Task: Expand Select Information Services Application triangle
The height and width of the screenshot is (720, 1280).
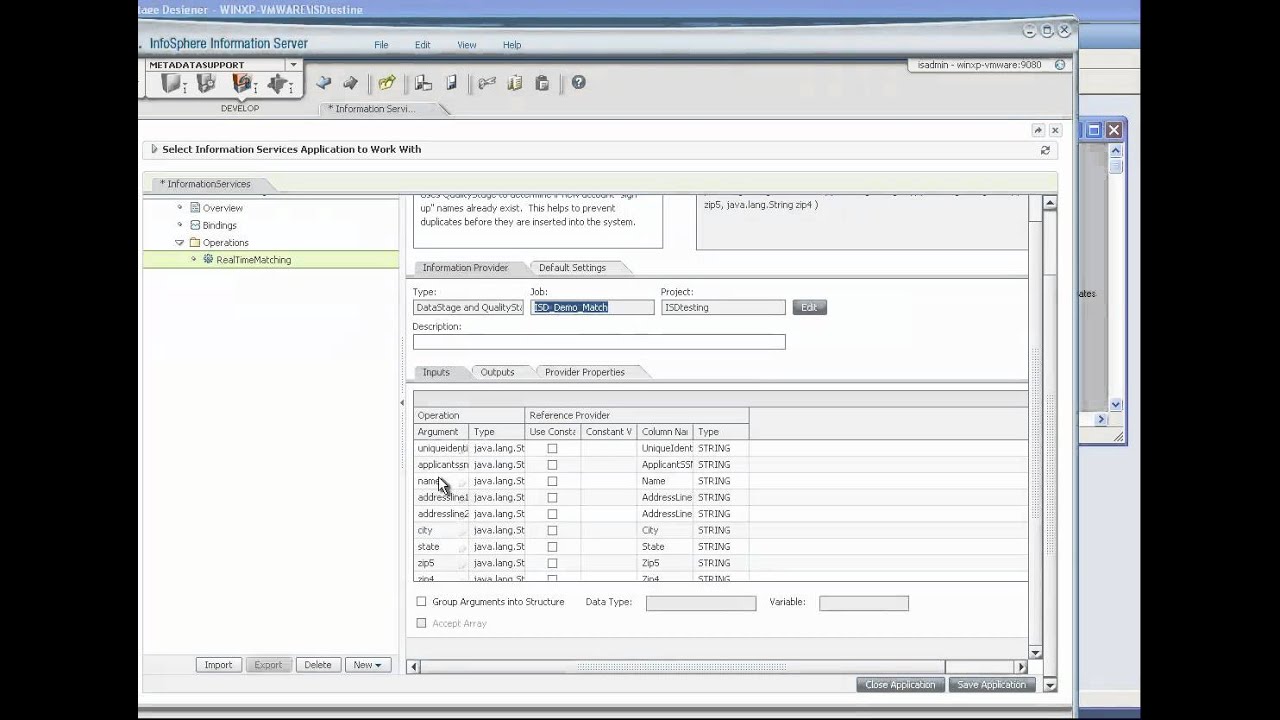Action: tap(154, 149)
